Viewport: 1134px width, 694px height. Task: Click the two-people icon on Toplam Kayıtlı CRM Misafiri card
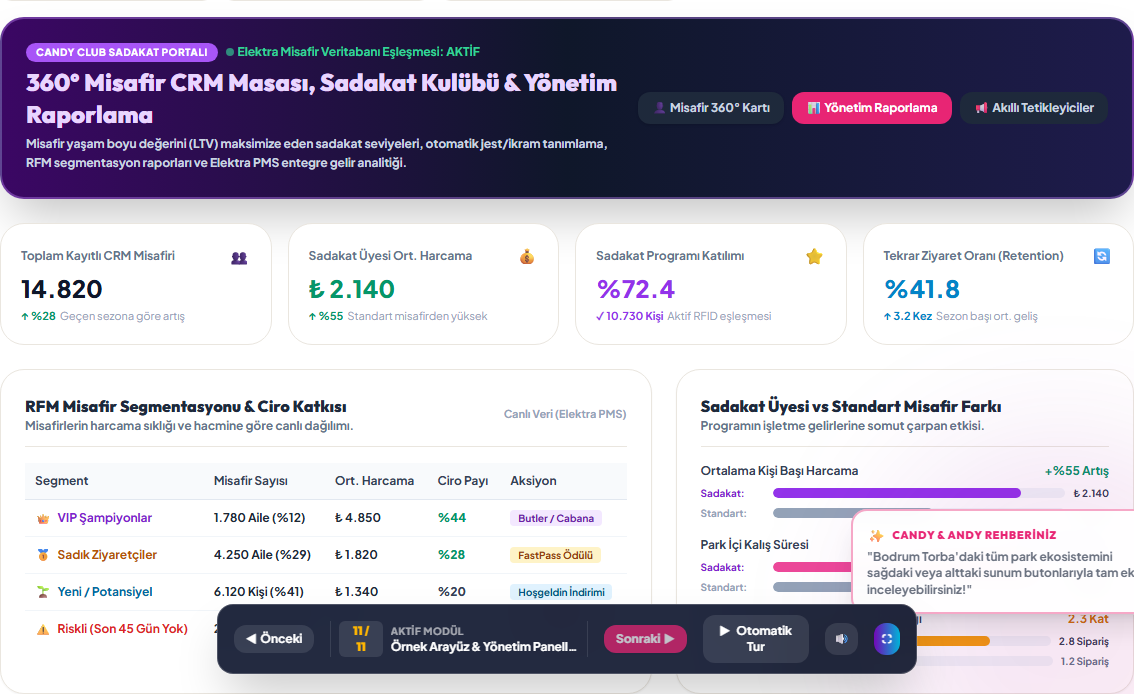coord(239,257)
